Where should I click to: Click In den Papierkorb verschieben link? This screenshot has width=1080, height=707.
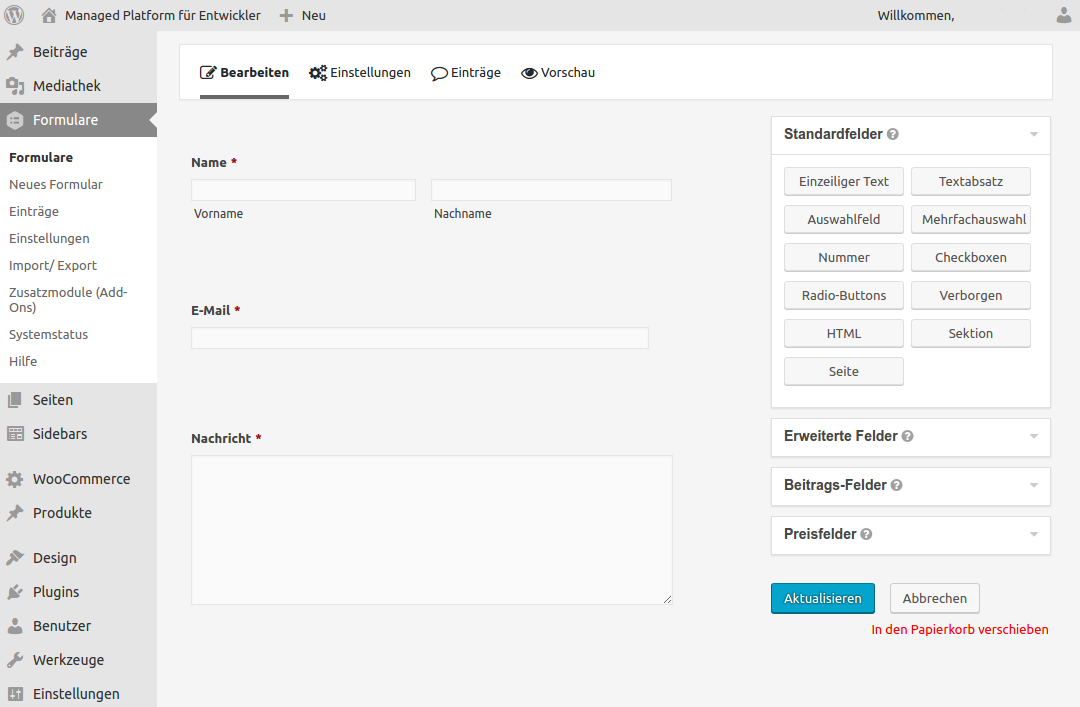959,629
